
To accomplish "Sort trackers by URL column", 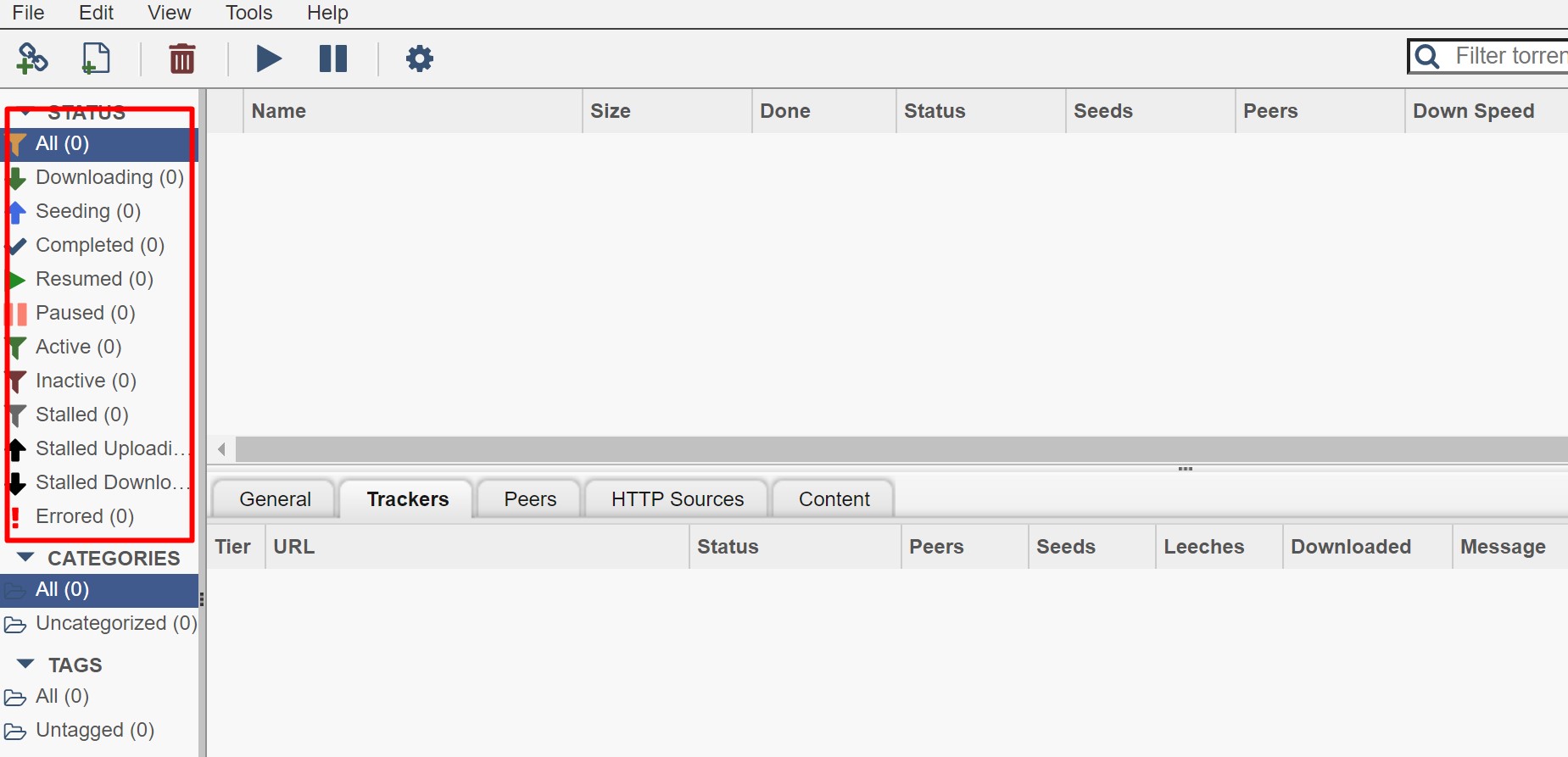I will [477, 547].
